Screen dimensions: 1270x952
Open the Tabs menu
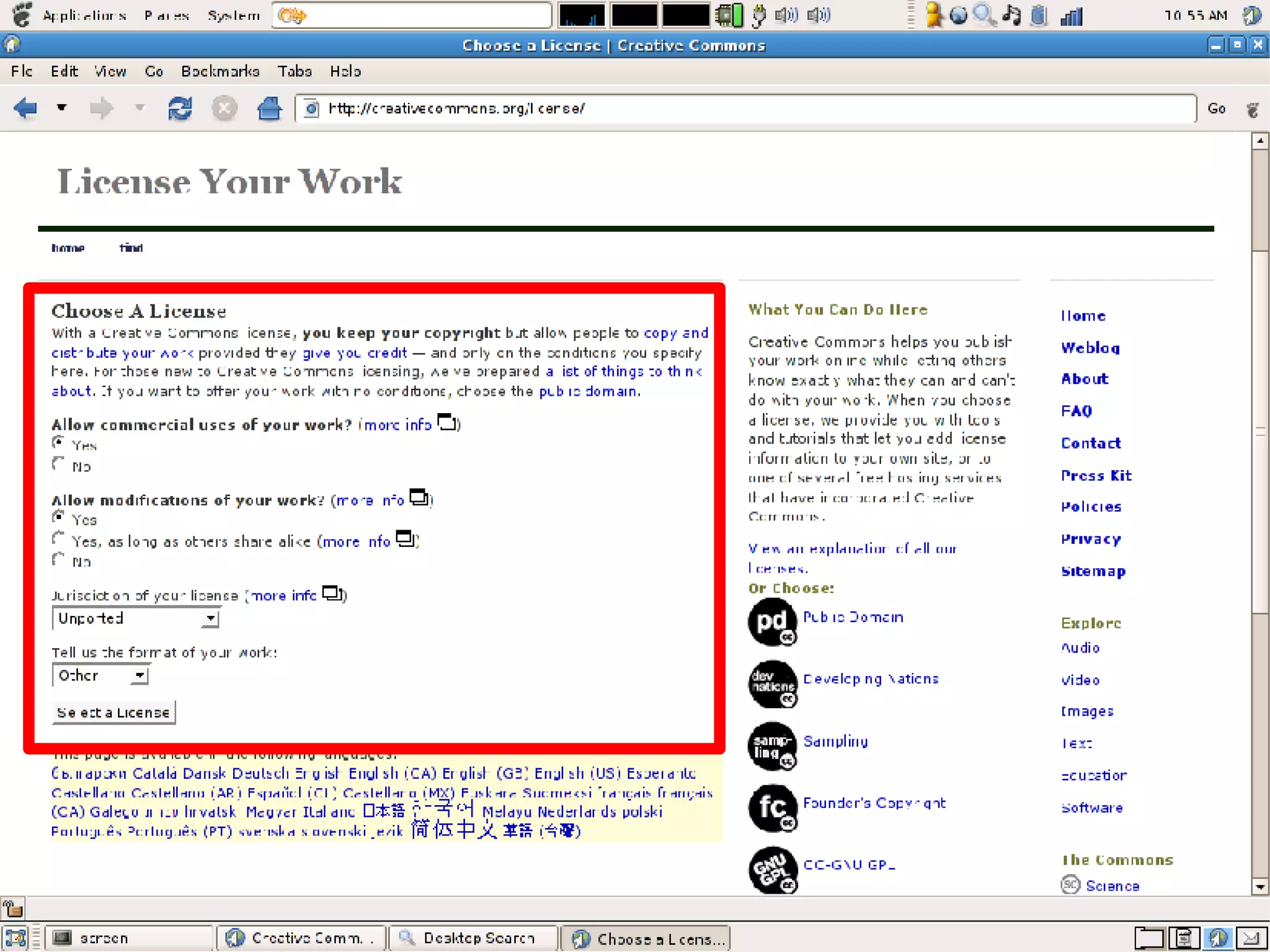294,71
